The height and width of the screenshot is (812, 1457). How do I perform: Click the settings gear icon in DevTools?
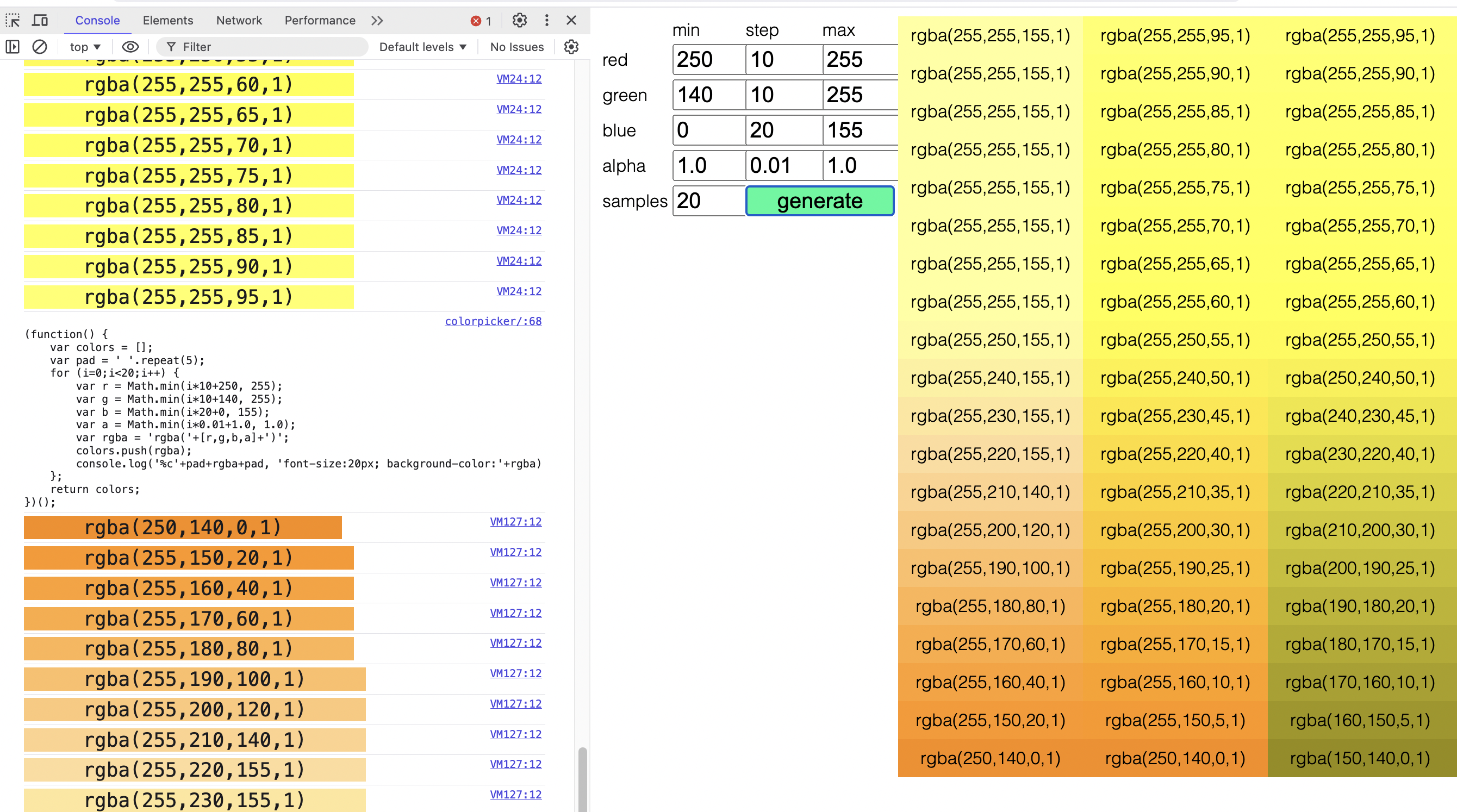coord(518,19)
